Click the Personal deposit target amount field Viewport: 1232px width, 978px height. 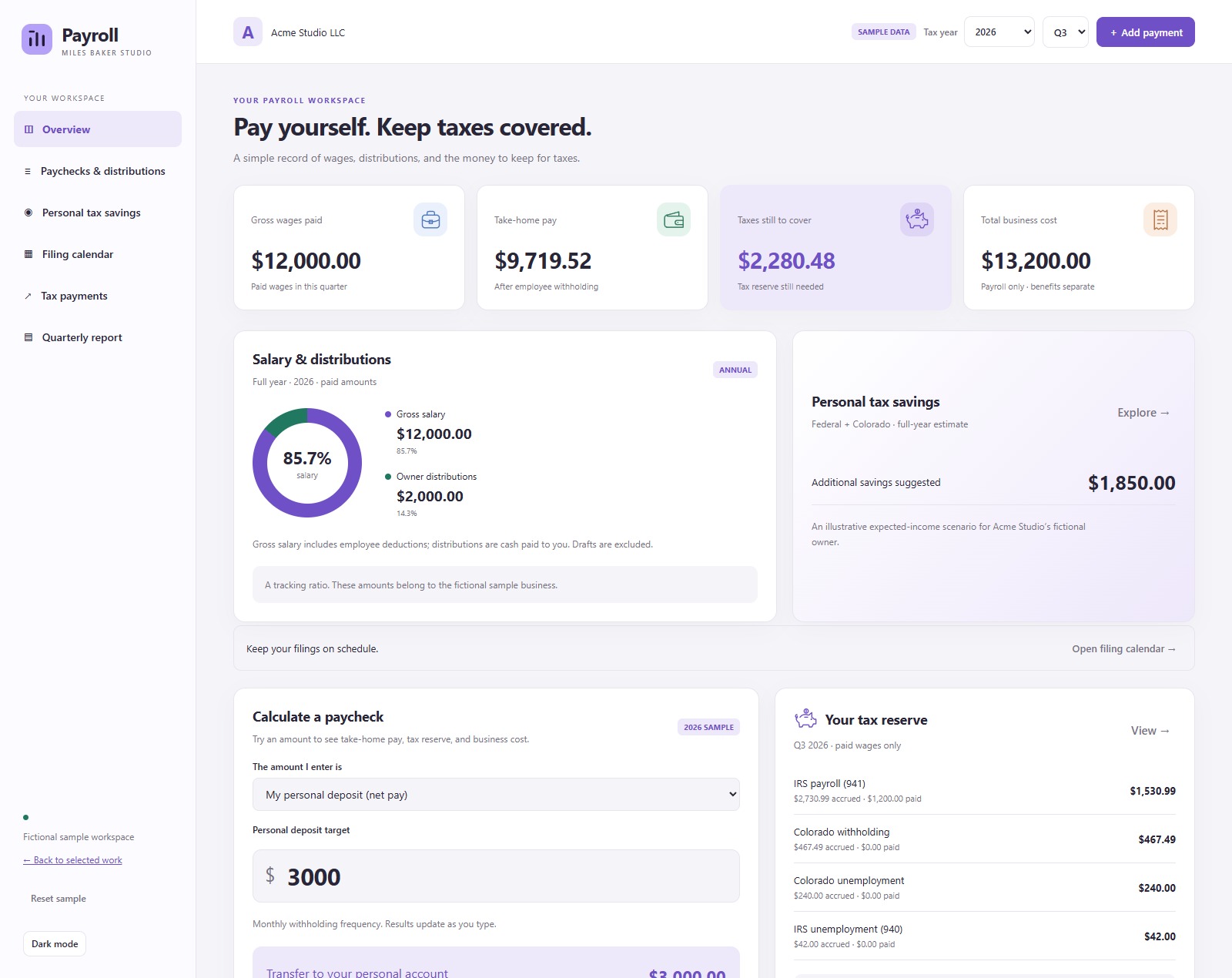496,876
